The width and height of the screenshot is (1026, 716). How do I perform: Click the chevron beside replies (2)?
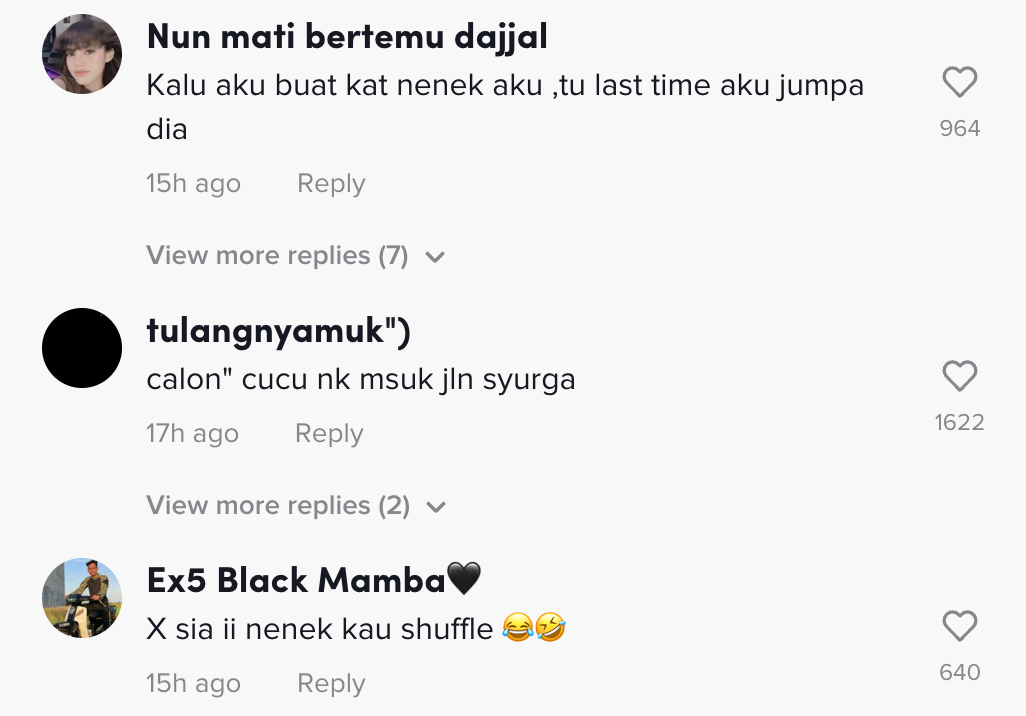(436, 507)
